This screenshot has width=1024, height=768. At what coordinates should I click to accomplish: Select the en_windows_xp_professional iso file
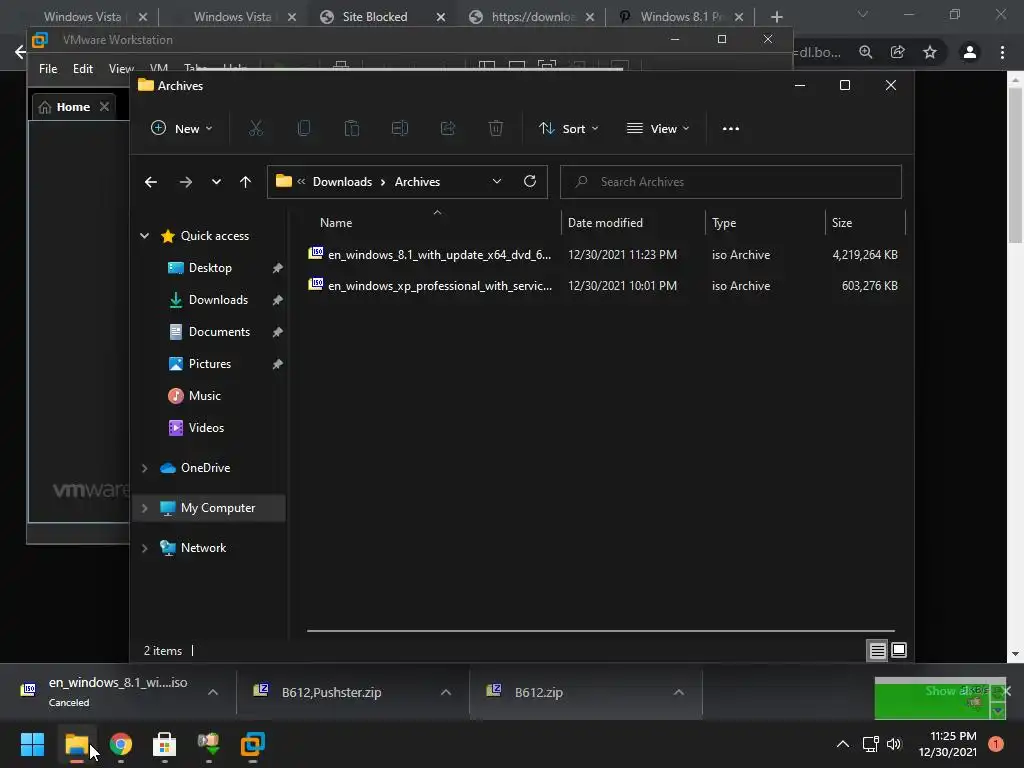point(603,286)
